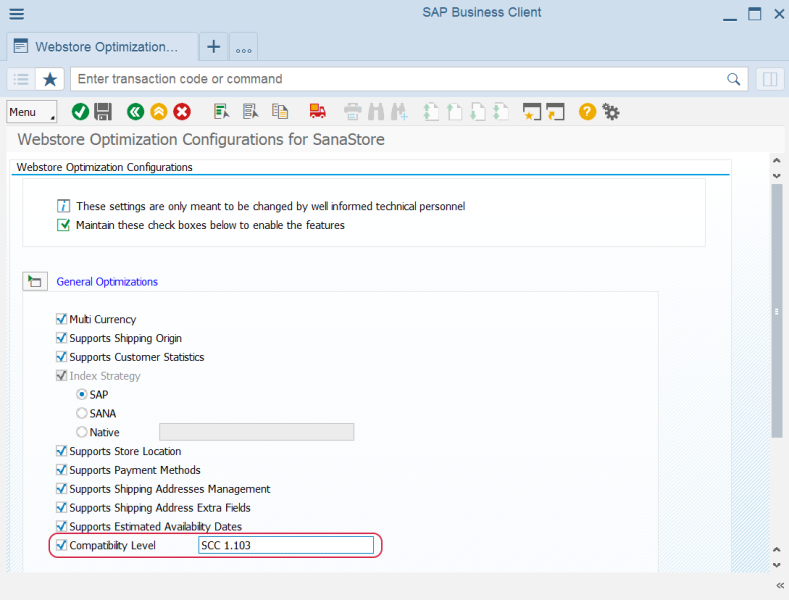The width and height of the screenshot is (789, 600).
Task: Open the Menu dropdown
Action: click(32, 112)
